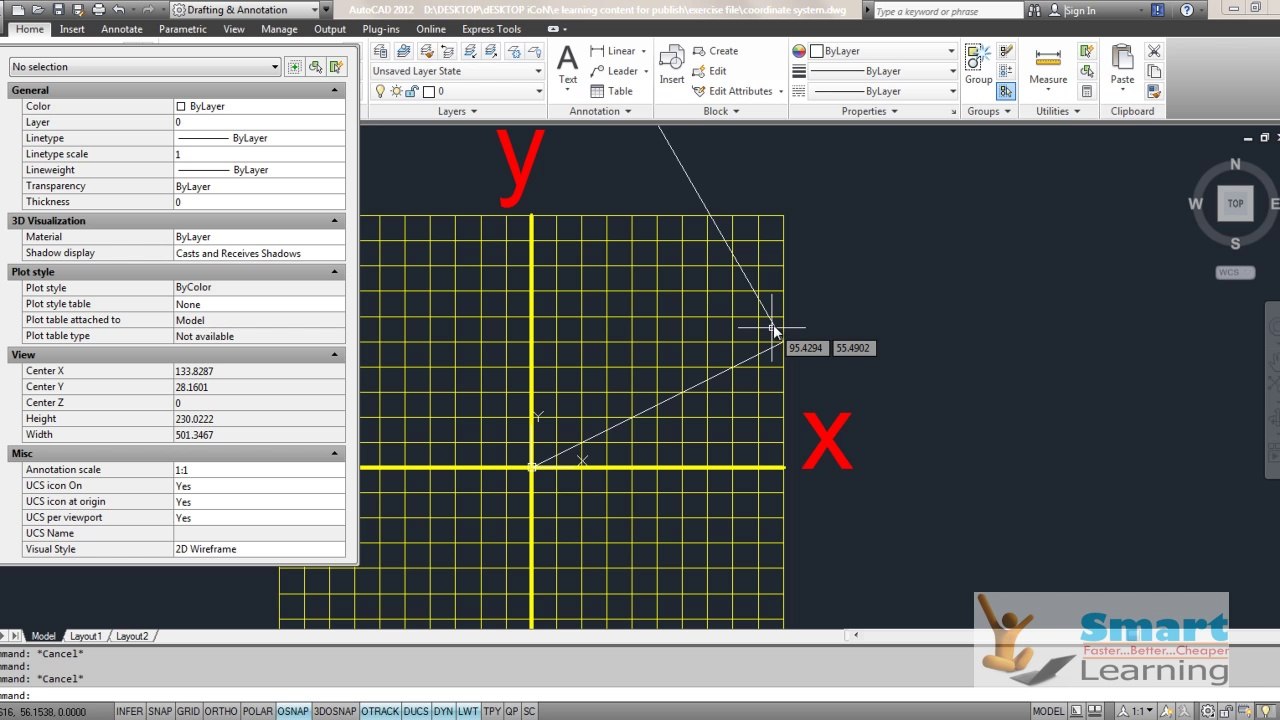This screenshot has width=1280, height=720.
Task: Expand the Annotation panel title
Action: (600, 111)
